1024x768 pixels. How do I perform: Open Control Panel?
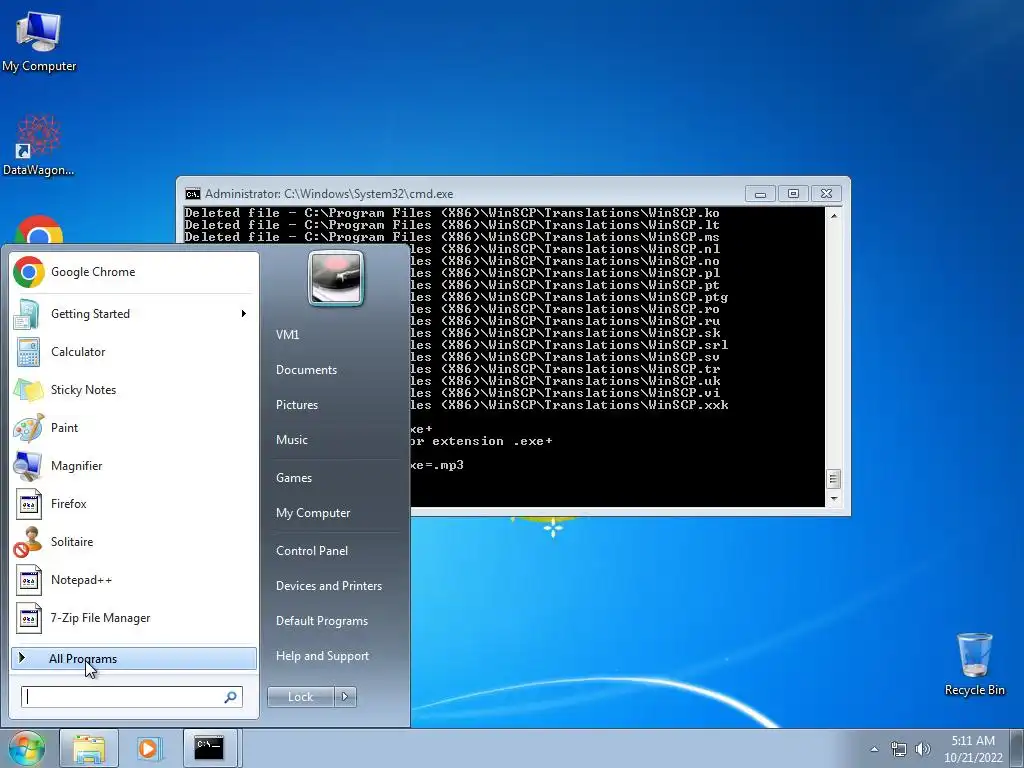click(312, 551)
